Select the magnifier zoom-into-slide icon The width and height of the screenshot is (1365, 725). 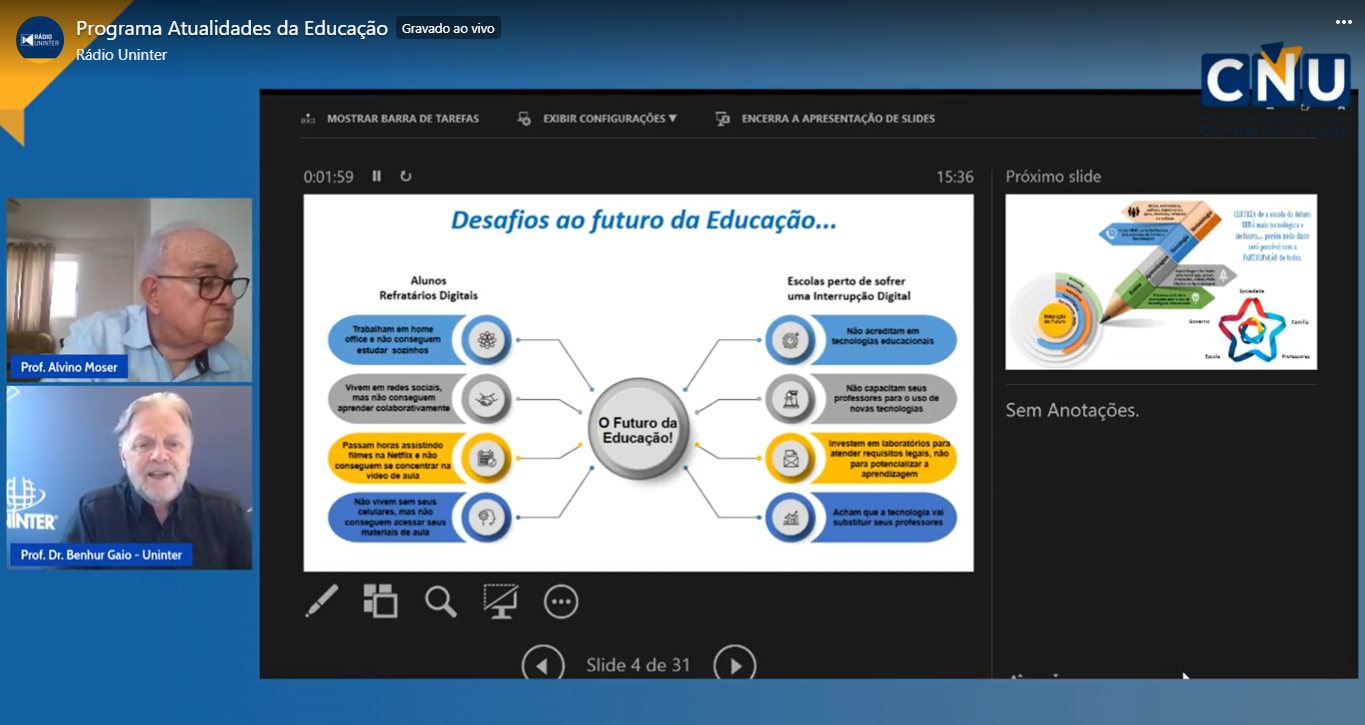tap(440, 601)
